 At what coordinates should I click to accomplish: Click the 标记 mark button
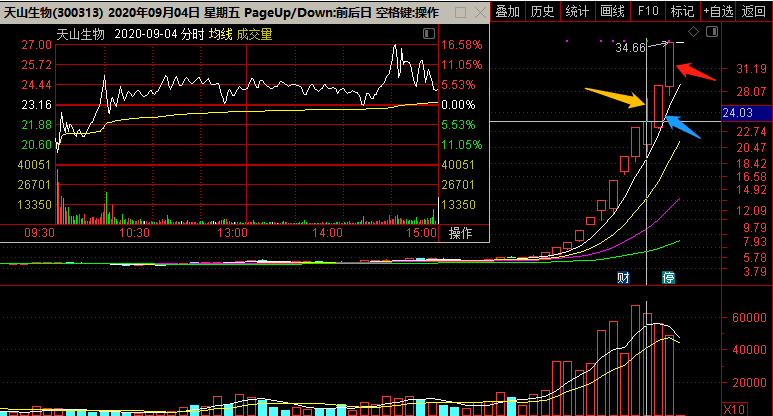[x=683, y=11]
